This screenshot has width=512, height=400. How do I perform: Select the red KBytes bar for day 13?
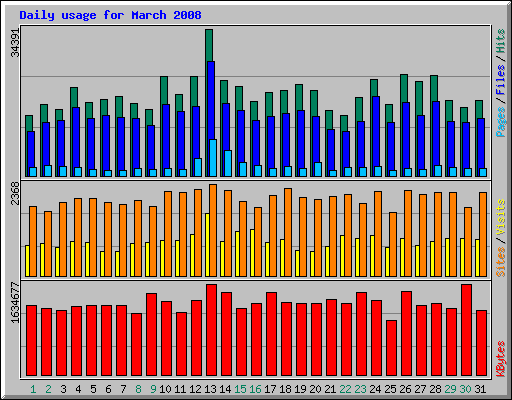click(211, 330)
